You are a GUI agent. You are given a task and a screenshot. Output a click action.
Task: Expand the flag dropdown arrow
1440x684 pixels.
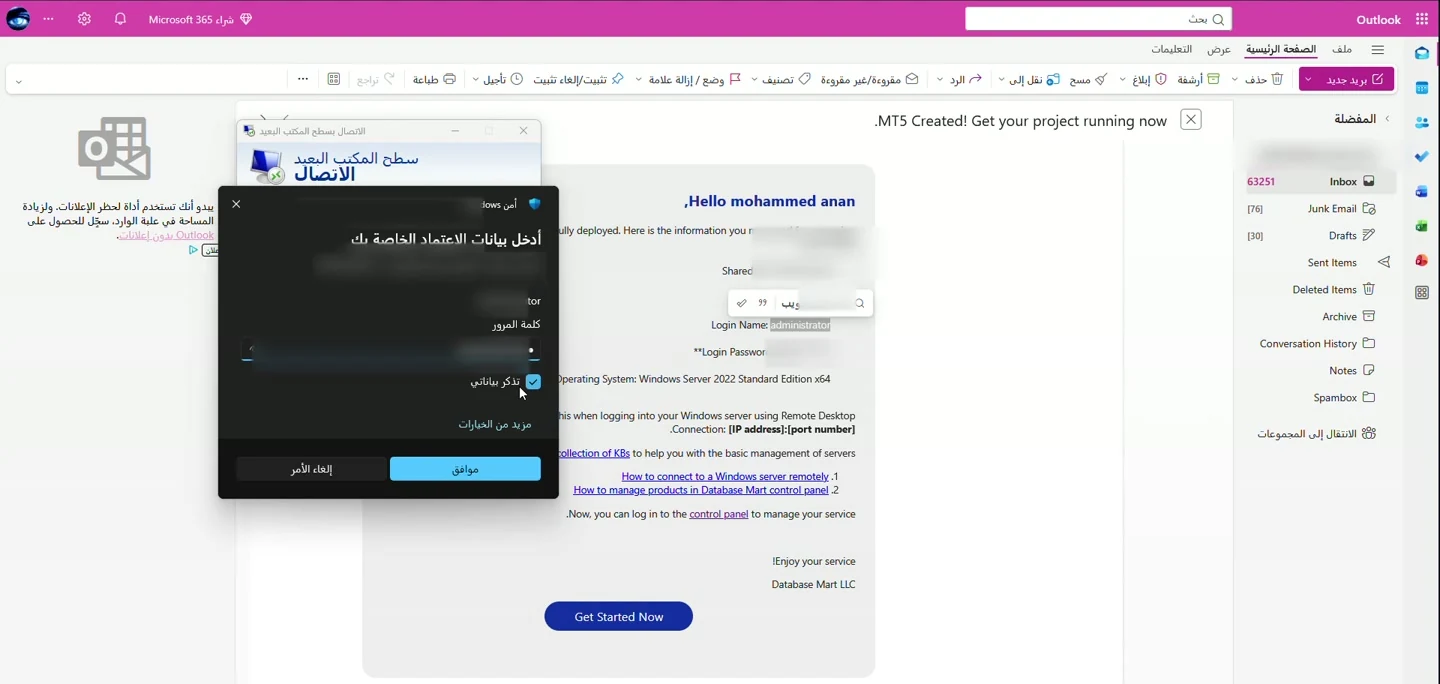(x=638, y=79)
